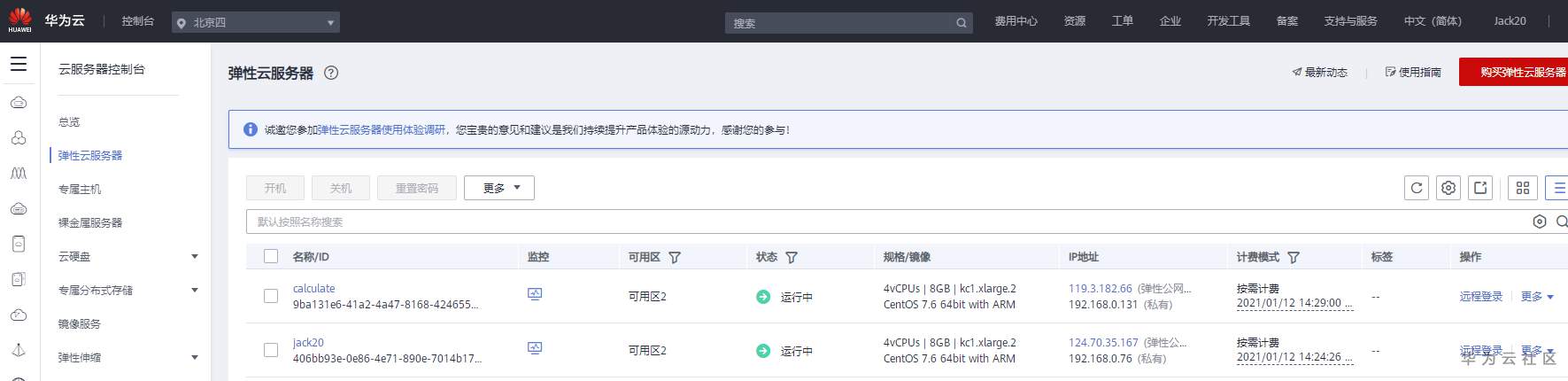Viewport: 1568px width, 381px height.
Task: Click the refresh list icon
Action: 1416,188
